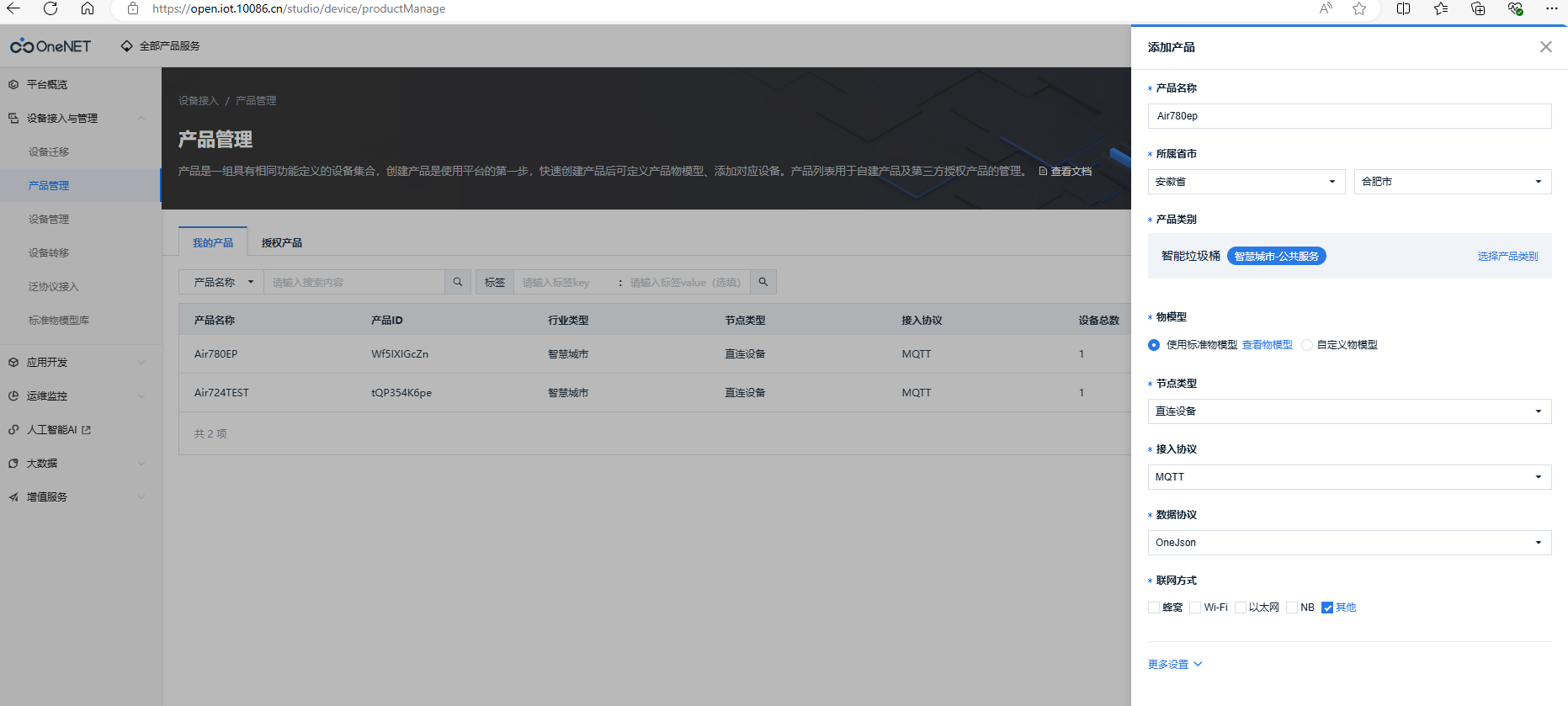The height and width of the screenshot is (706, 1568).
Task: Click the 请输入标签key field
Action: click(566, 282)
